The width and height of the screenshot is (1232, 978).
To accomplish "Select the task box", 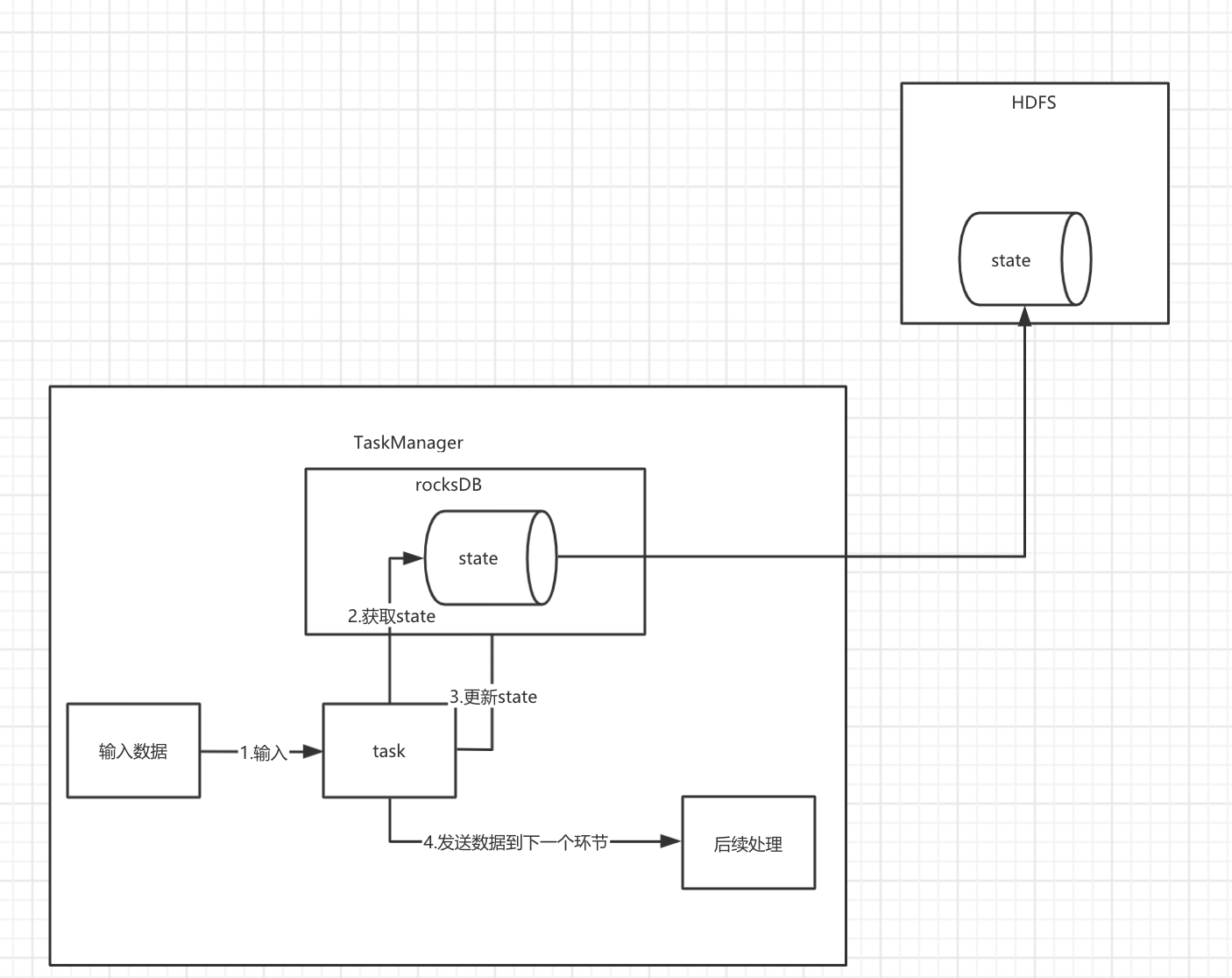I will coord(389,750).
